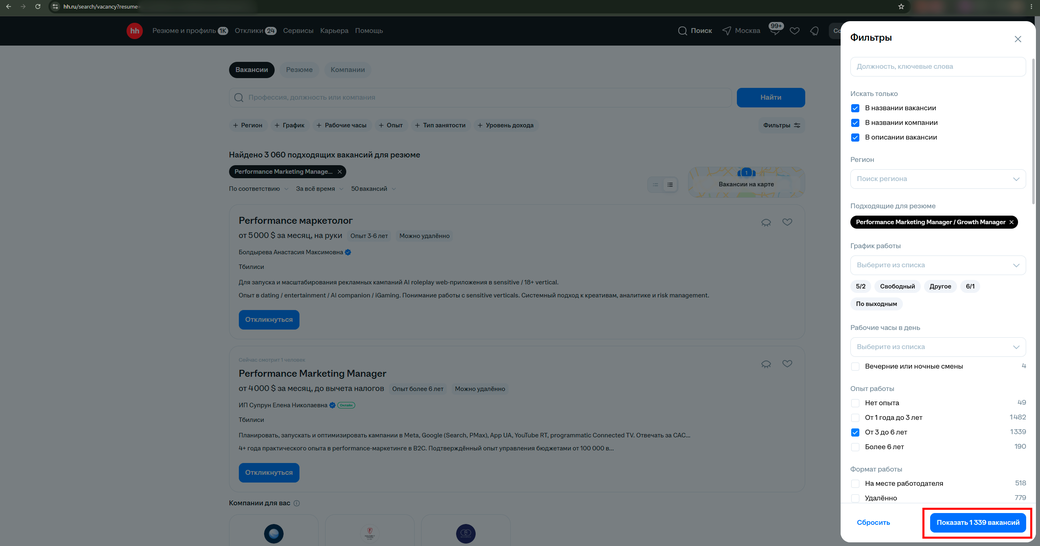Viewport: 1040px width, 546px height.
Task: Close the Фильтры panel with the X icon
Action: (x=1017, y=39)
